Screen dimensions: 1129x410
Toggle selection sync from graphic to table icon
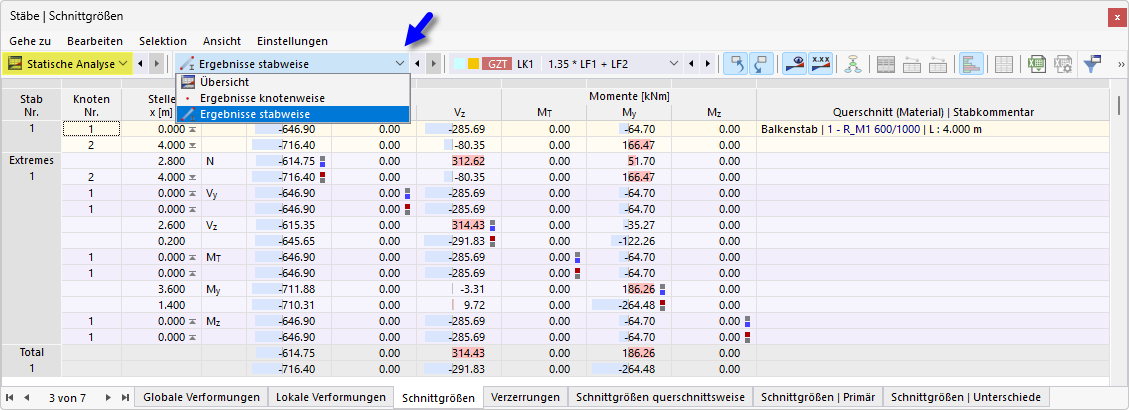pos(760,63)
